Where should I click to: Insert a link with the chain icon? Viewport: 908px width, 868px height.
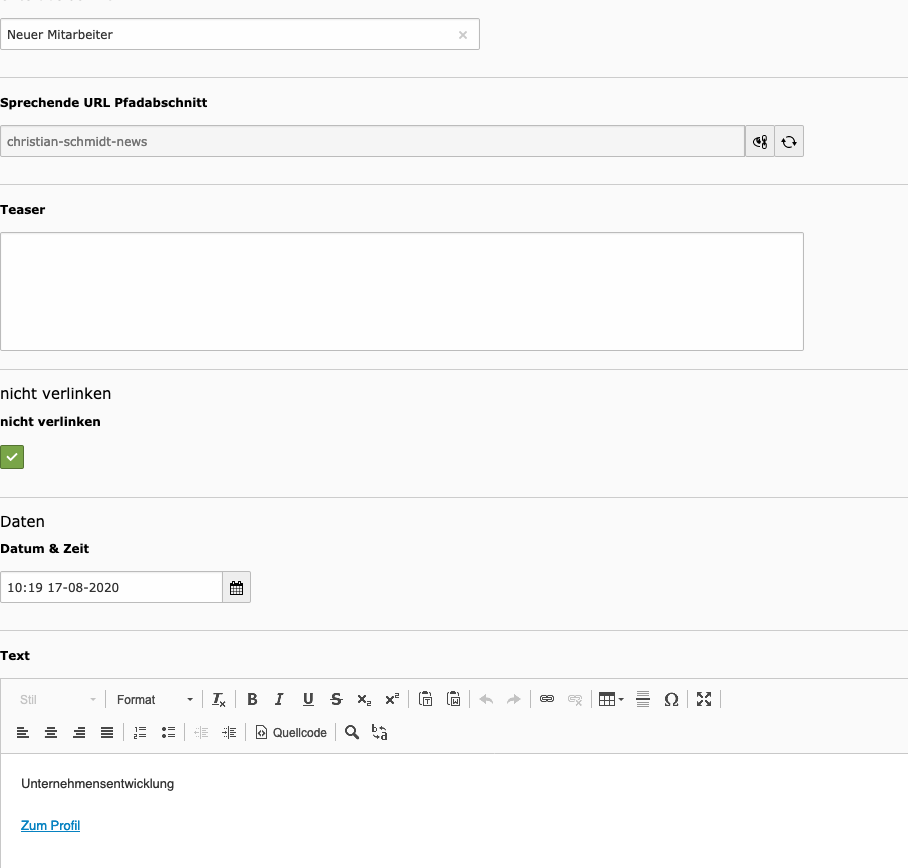point(547,700)
